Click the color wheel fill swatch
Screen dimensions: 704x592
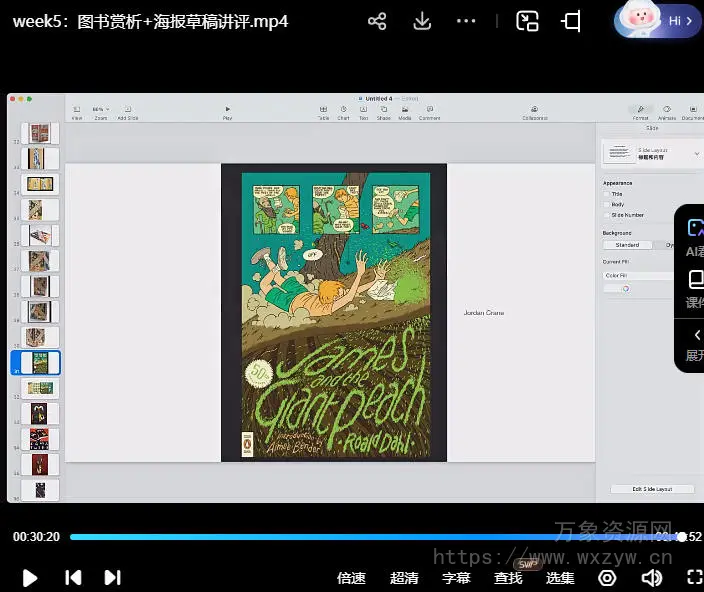tap(625, 289)
